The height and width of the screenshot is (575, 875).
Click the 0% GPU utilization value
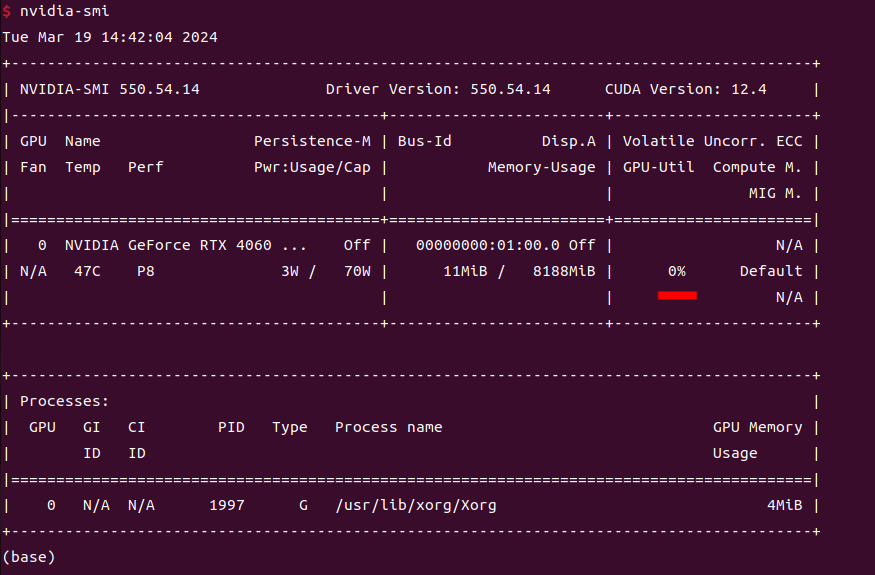677,271
